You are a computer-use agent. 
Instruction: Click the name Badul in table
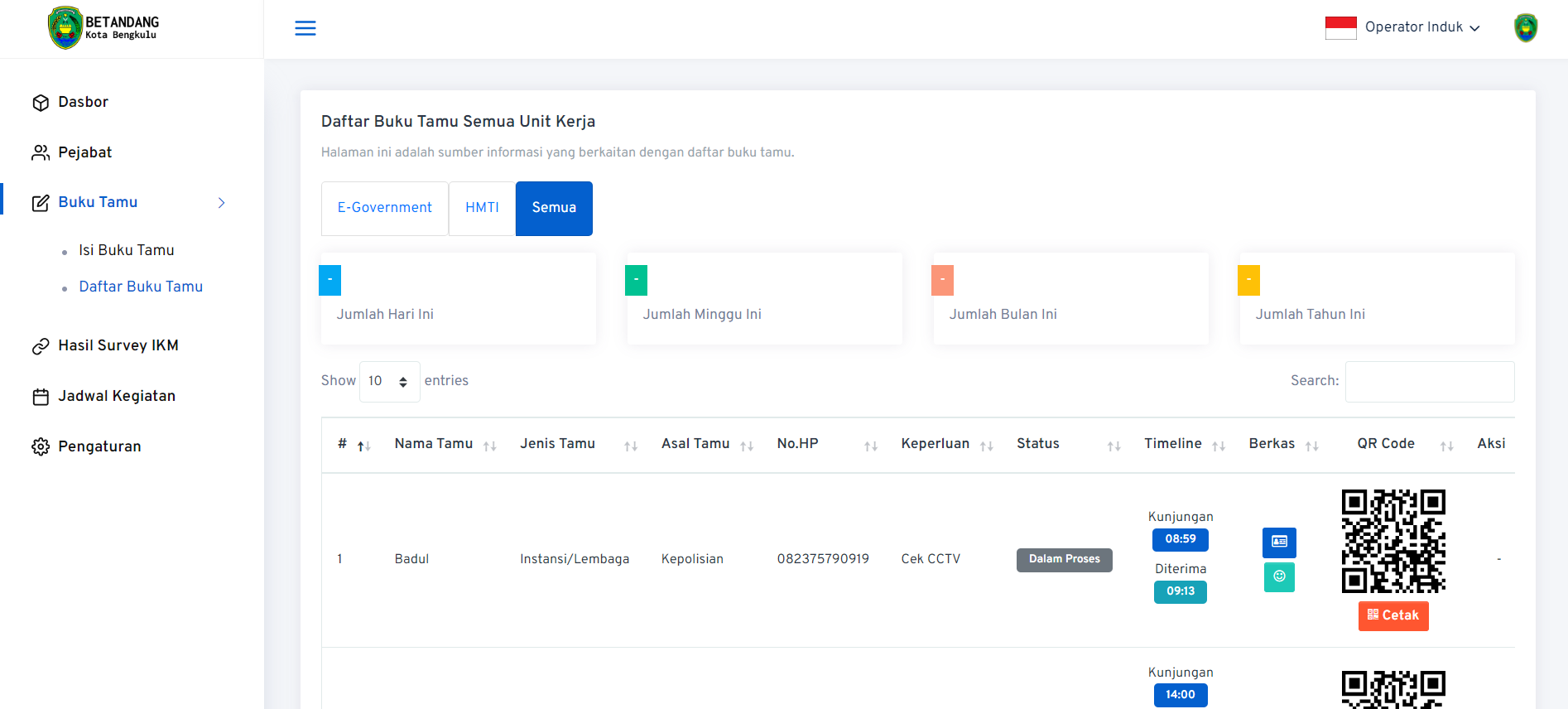pyautogui.click(x=411, y=559)
